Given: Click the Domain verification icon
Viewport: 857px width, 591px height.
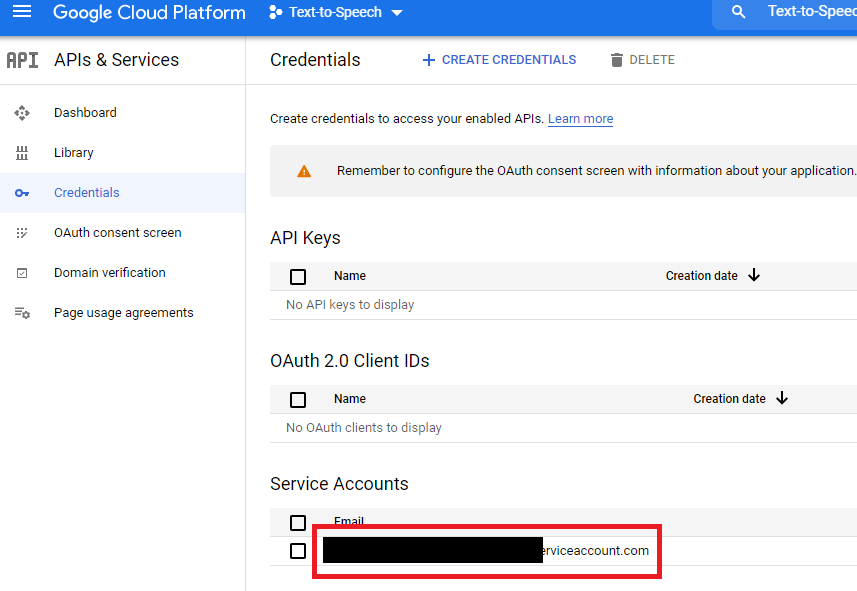Looking at the screenshot, I should point(22,273).
